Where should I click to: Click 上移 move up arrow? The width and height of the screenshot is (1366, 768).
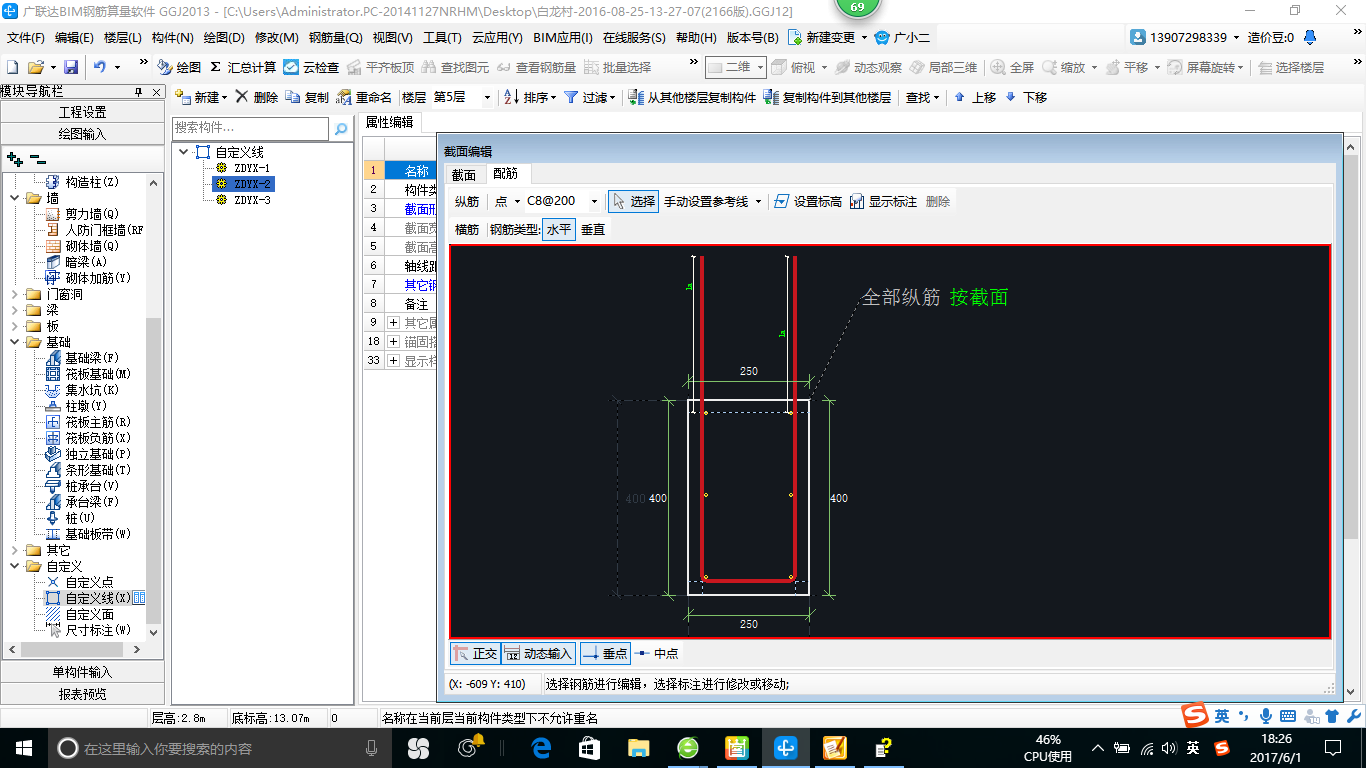[975, 97]
